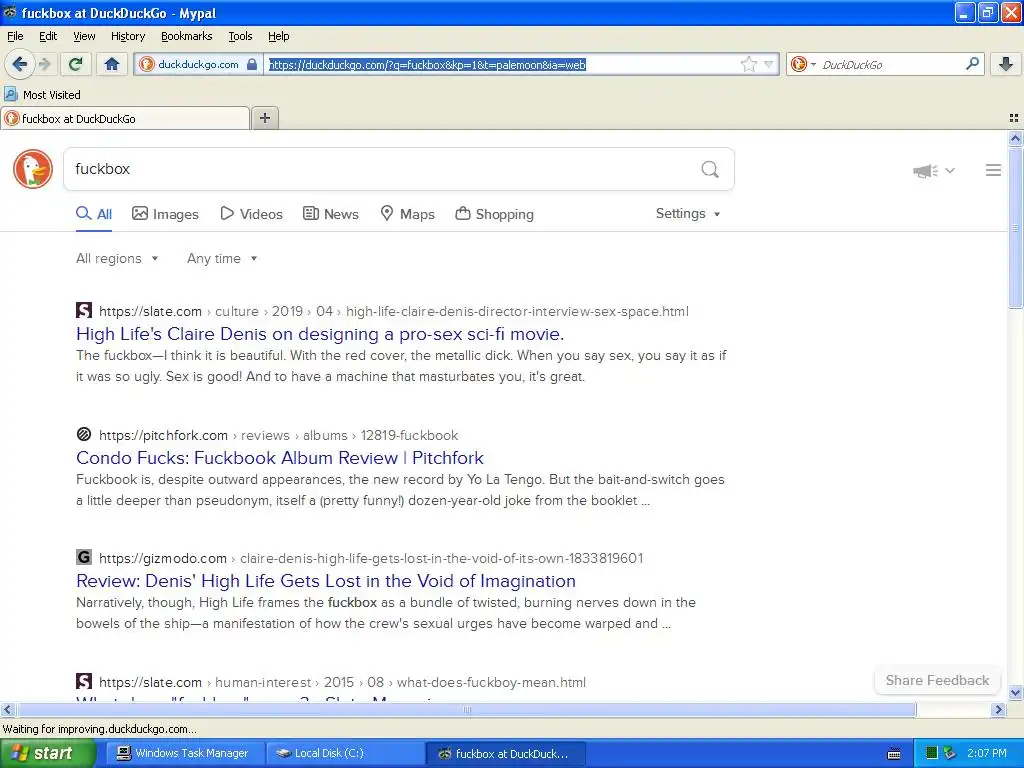Select the 'fuckbox at DuckDuckGo' browser tab
Image resolution: width=1024 pixels, height=768 pixels.
point(125,118)
